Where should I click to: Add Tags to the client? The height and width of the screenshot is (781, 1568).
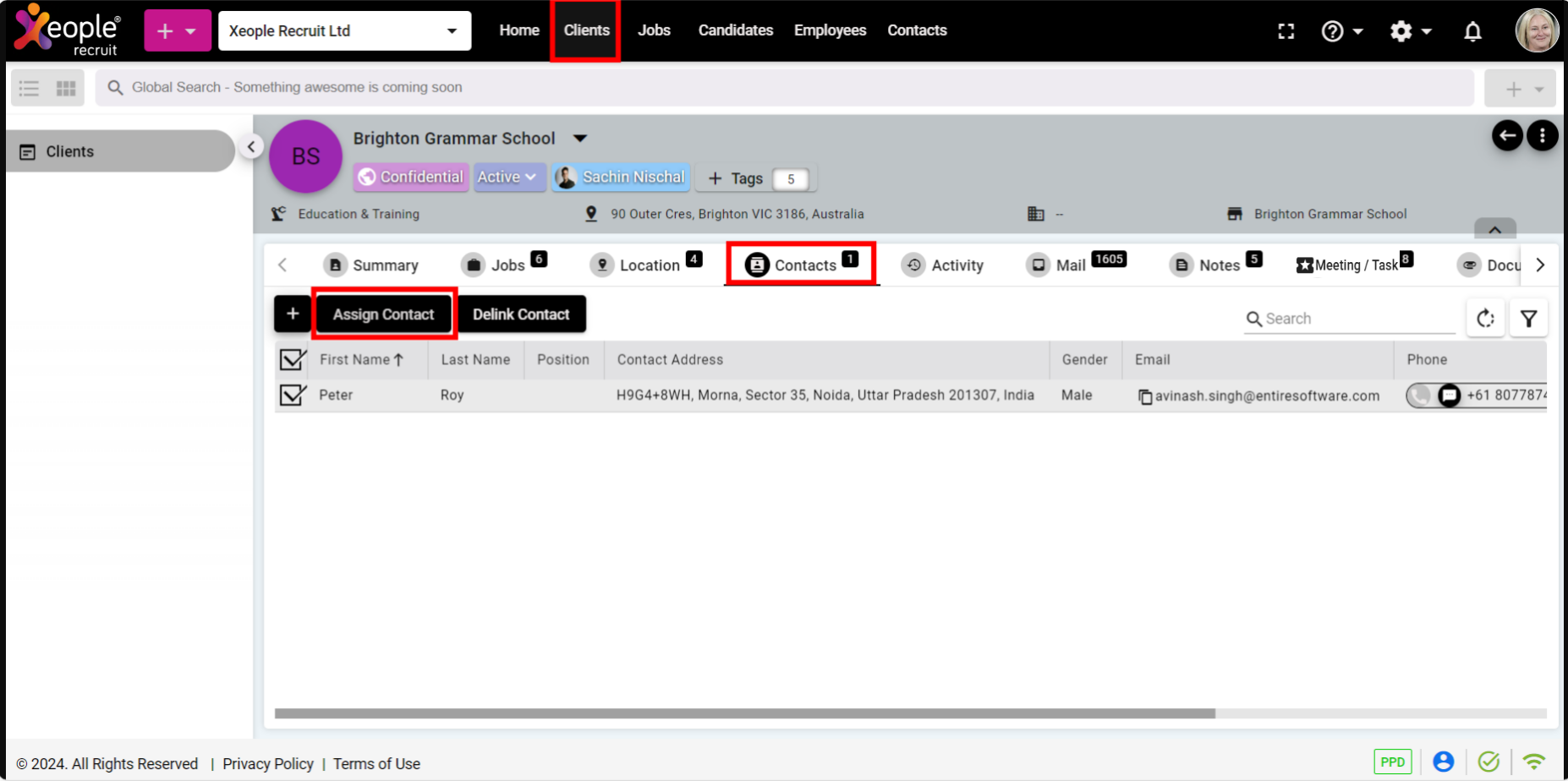(756, 178)
